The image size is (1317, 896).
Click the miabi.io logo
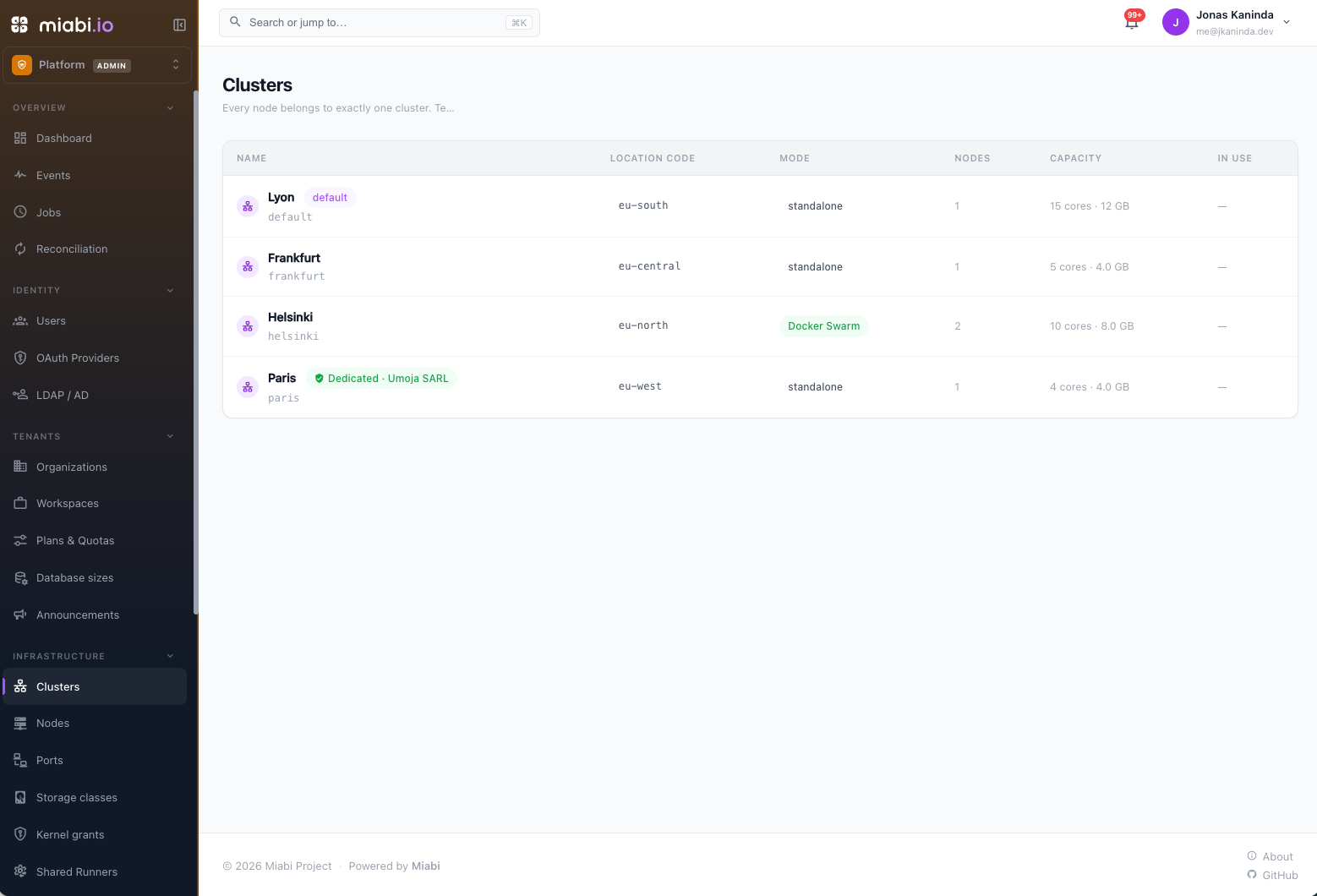click(x=63, y=25)
